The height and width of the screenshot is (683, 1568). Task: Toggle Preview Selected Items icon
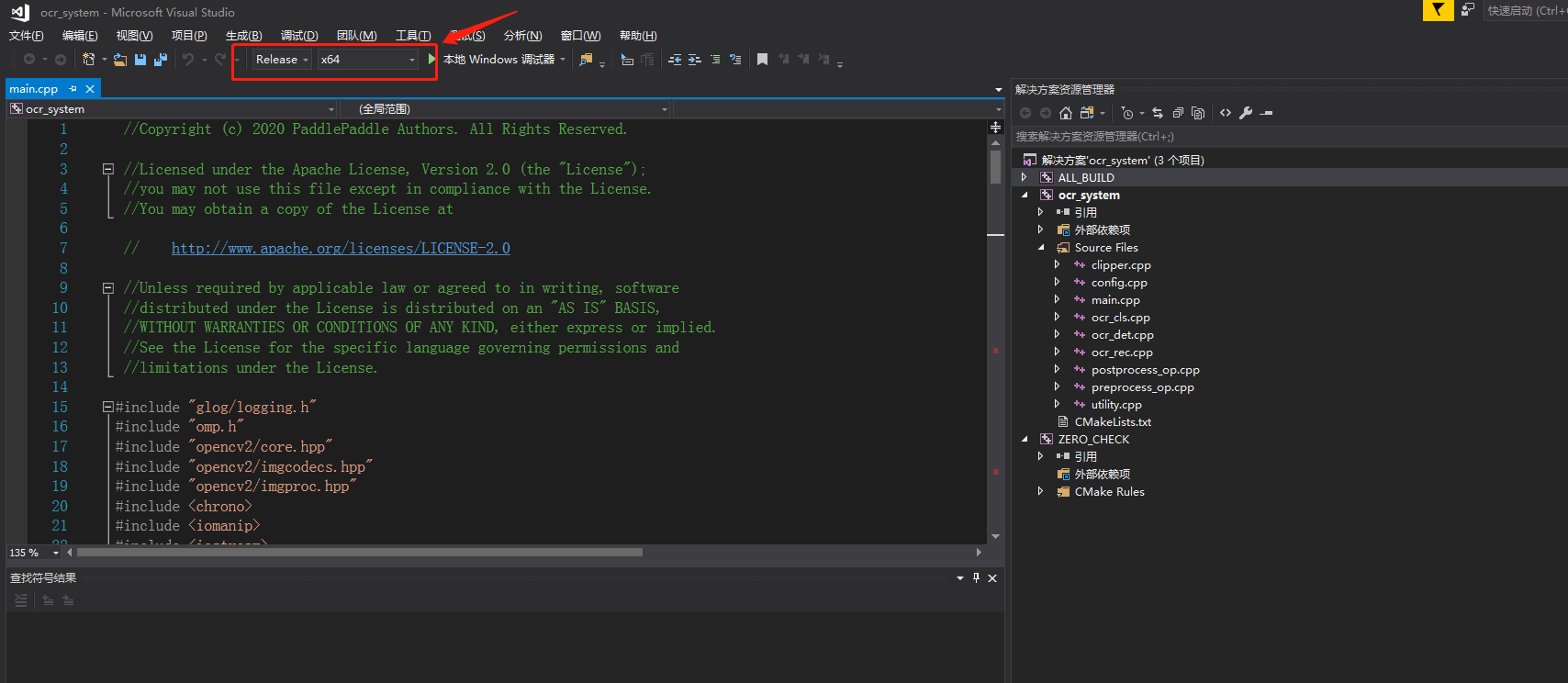(x=1267, y=113)
